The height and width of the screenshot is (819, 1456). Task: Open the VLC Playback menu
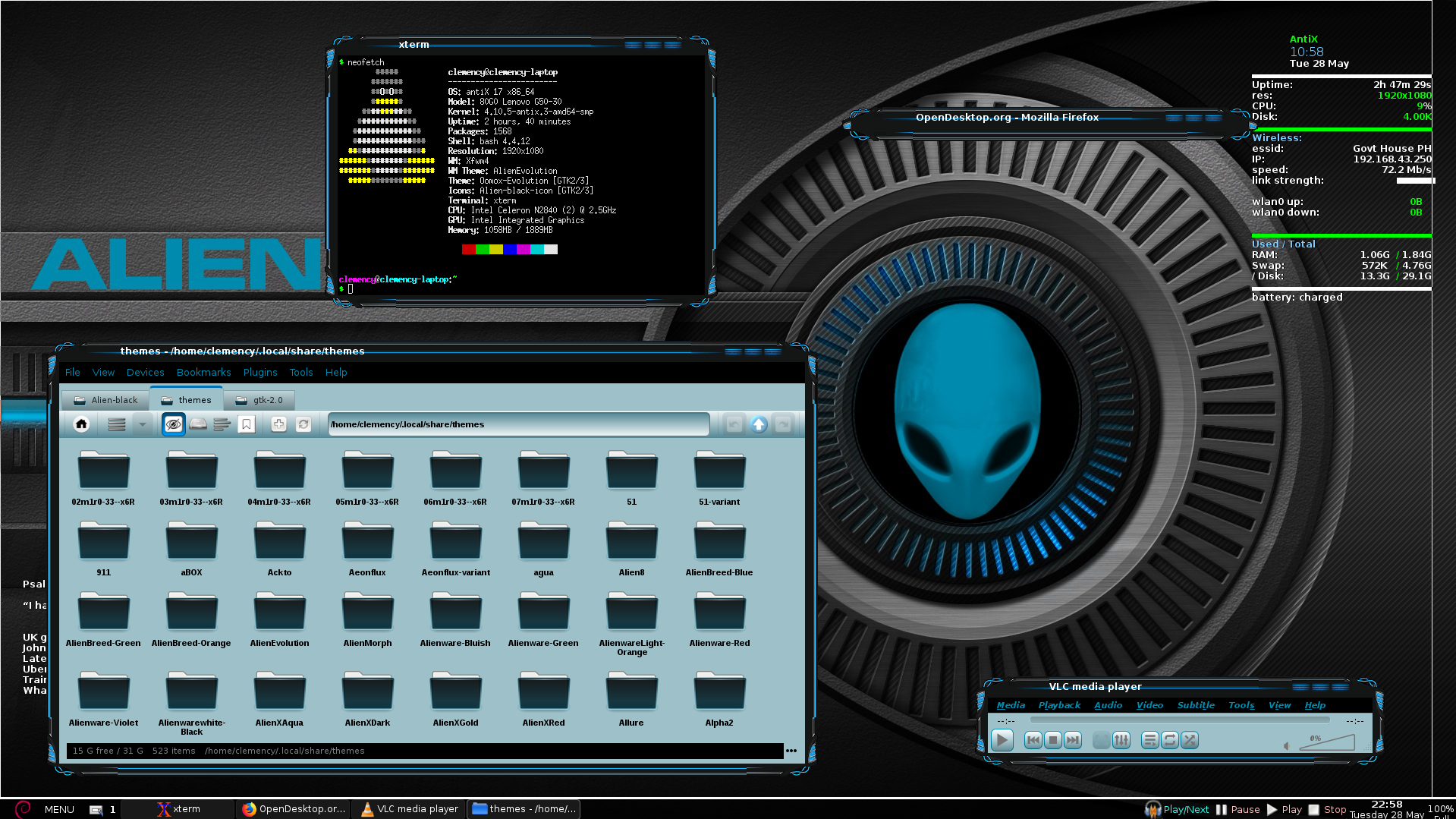(x=1059, y=705)
